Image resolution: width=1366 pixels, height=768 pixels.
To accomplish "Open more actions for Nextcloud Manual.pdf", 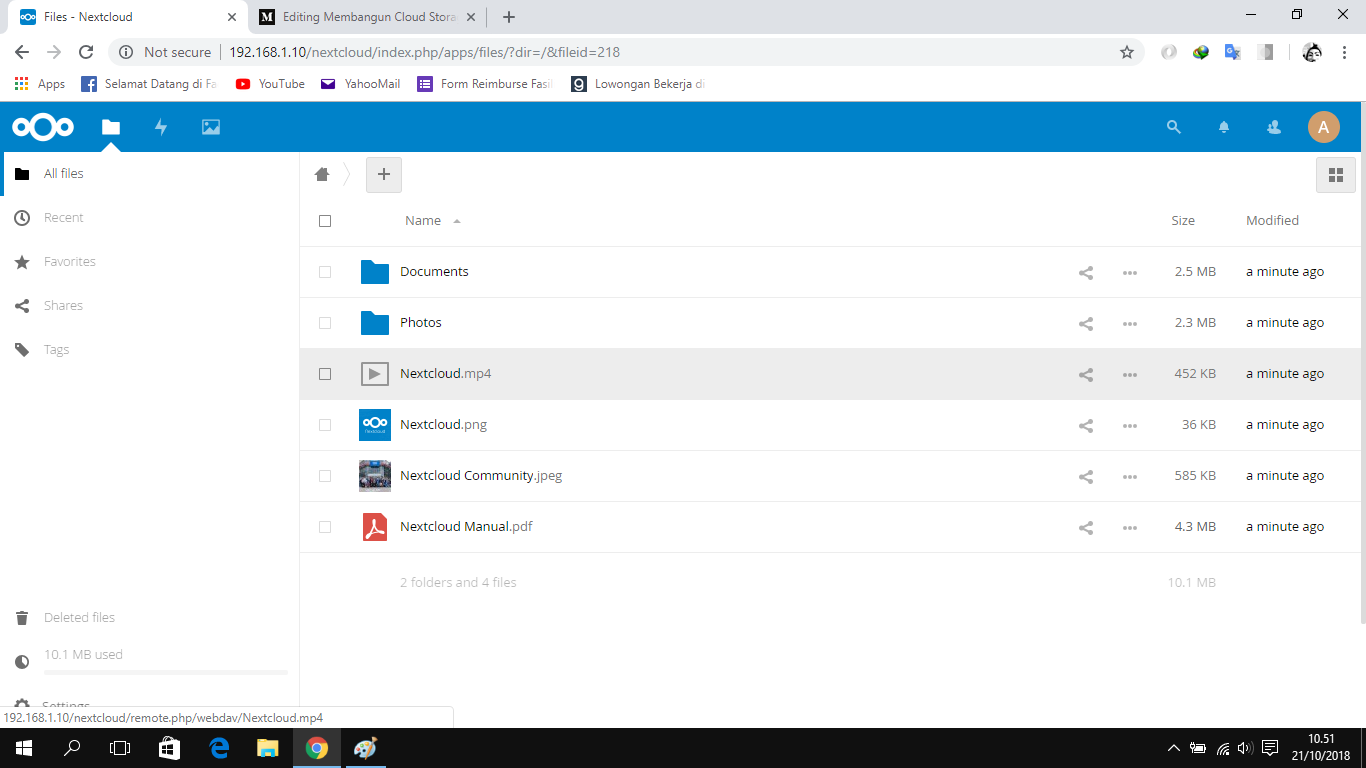I will click(1130, 527).
